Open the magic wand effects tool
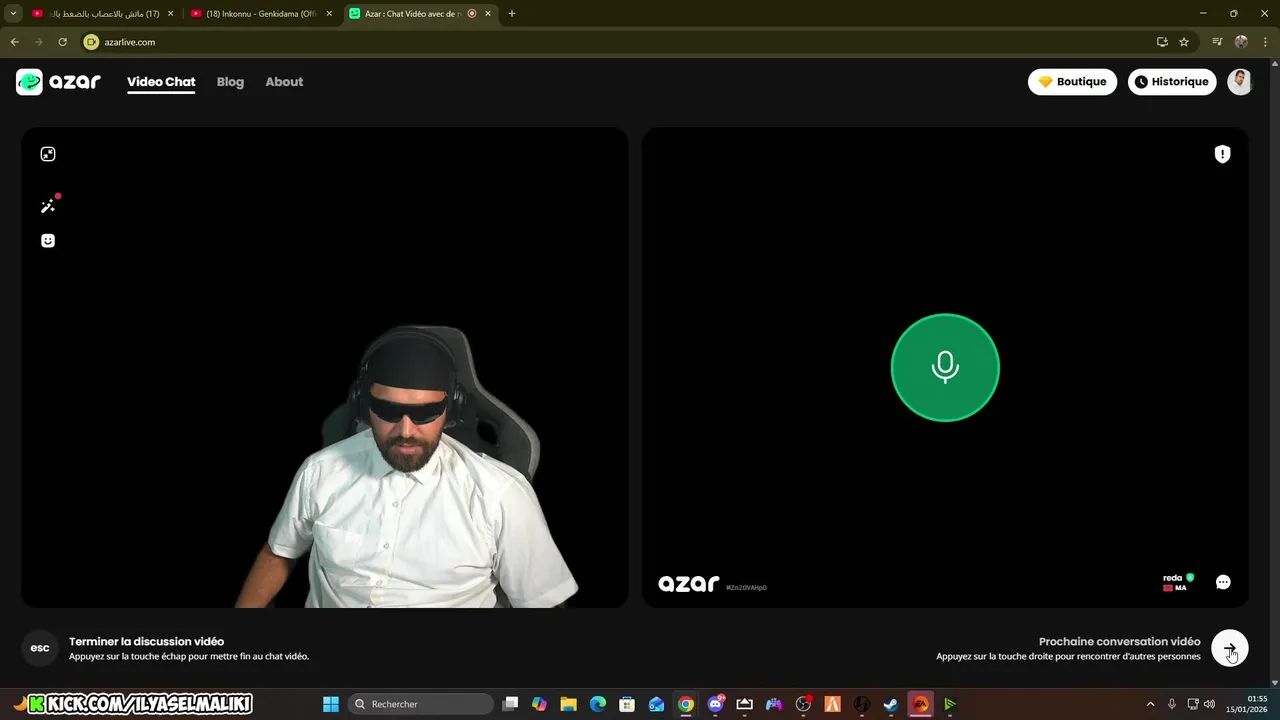The width and height of the screenshot is (1280, 720). (48, 206)
